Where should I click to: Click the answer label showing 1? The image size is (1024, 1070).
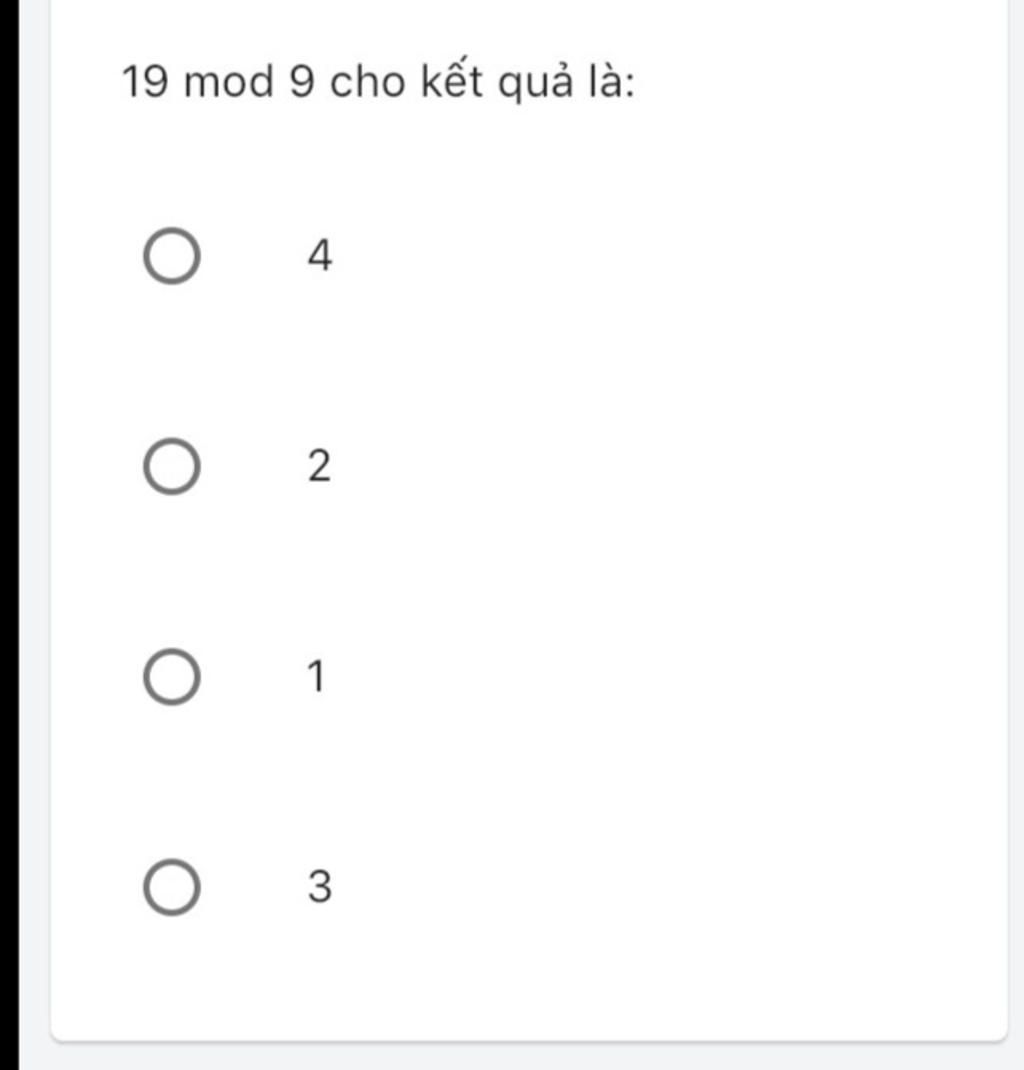(316, 676)
